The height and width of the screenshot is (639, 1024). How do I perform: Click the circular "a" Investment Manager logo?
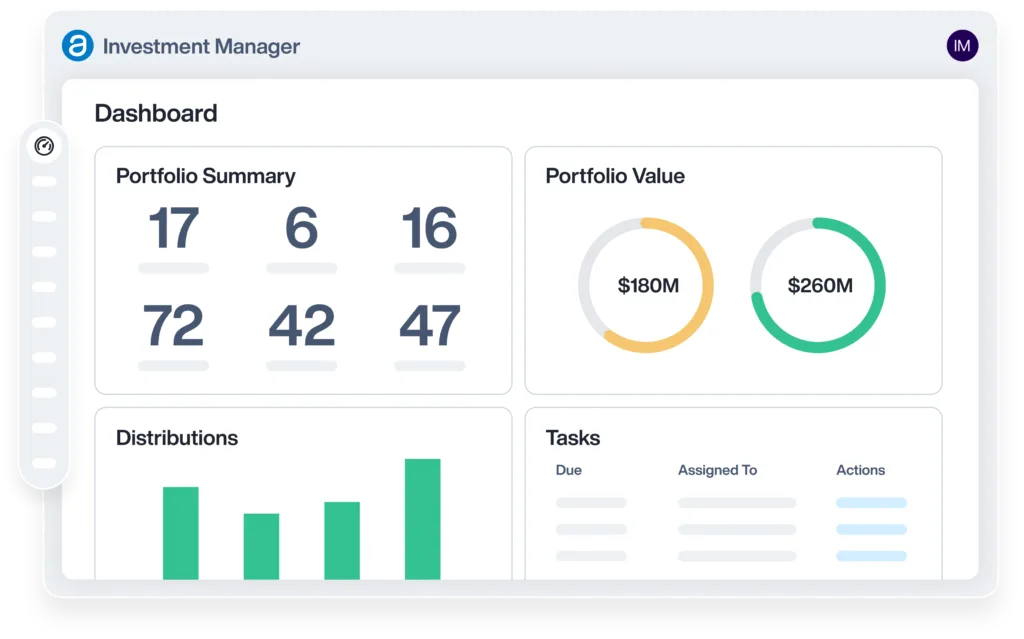point(78,45)
